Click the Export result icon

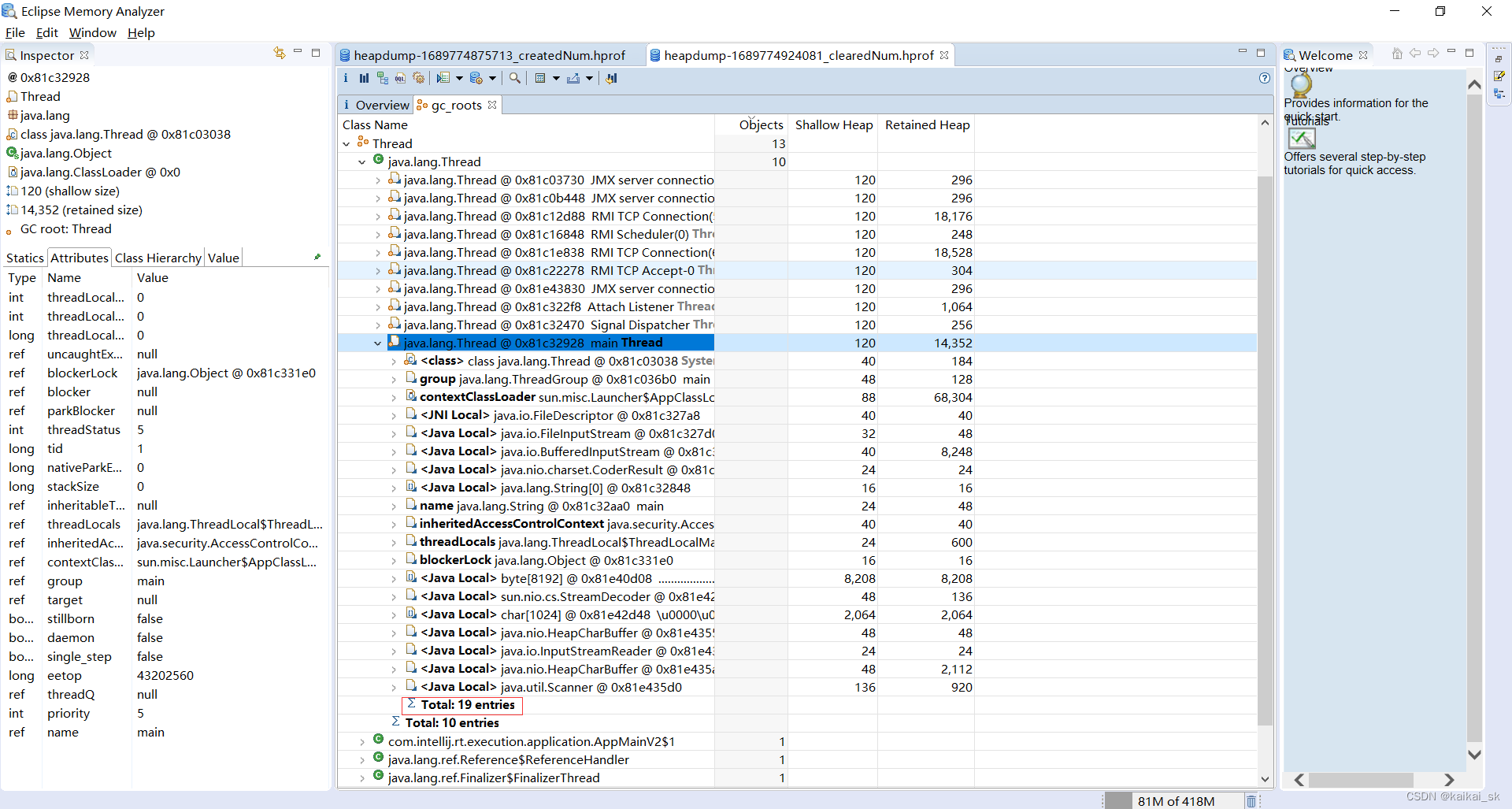pos(573,78)
